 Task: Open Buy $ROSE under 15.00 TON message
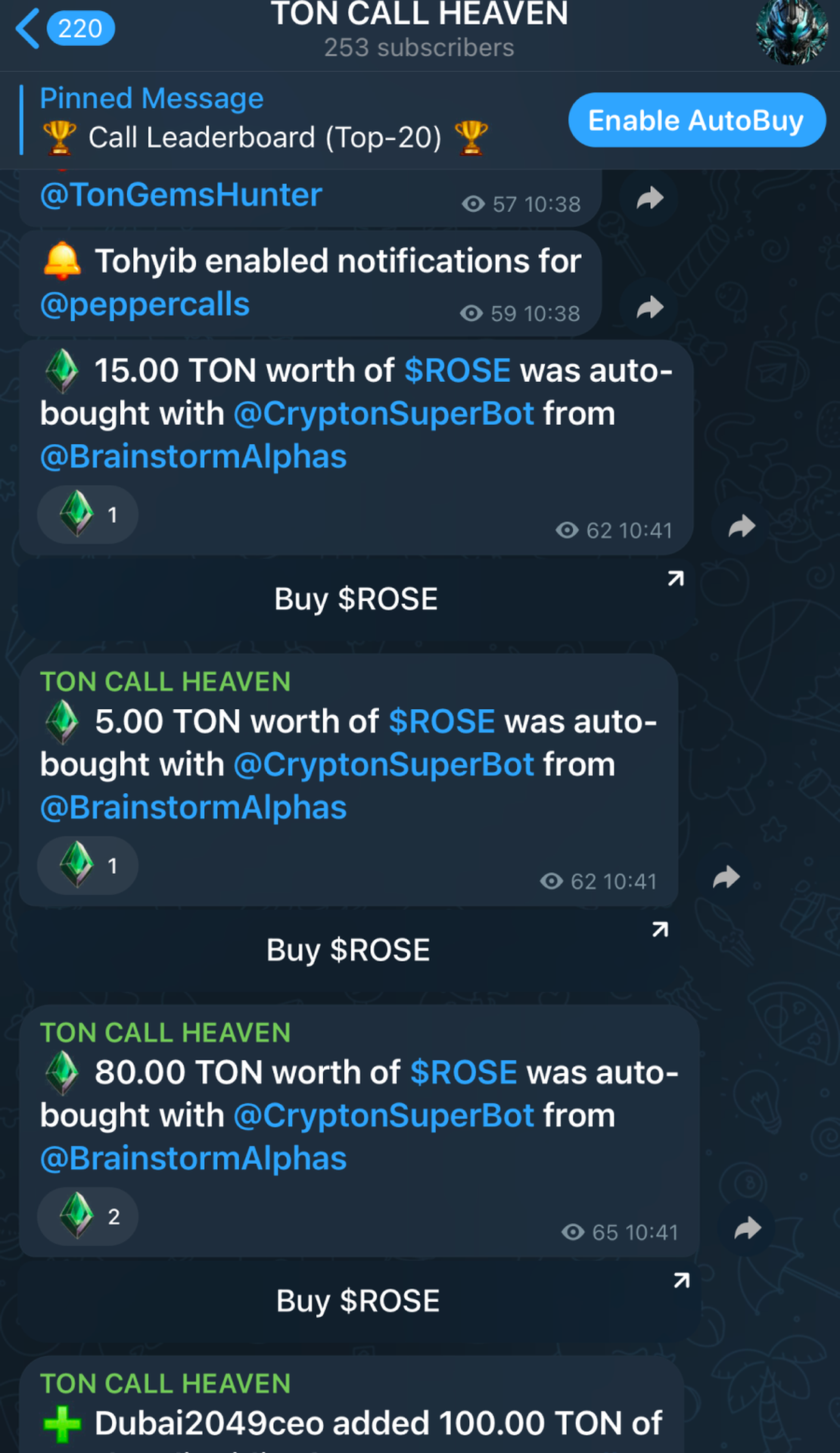pyautogui.click(x=356, y=599)
